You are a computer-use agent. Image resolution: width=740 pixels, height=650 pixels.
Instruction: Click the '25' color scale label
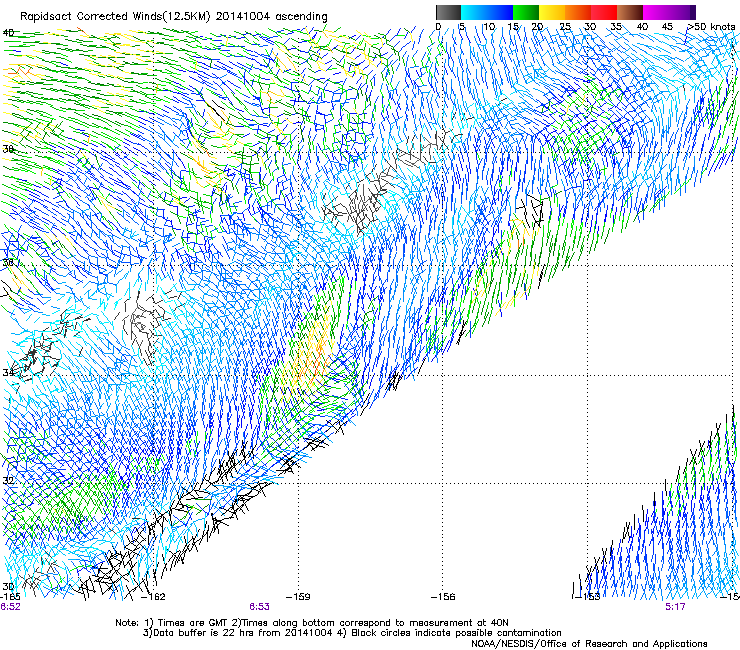click(x=565, y=27)
